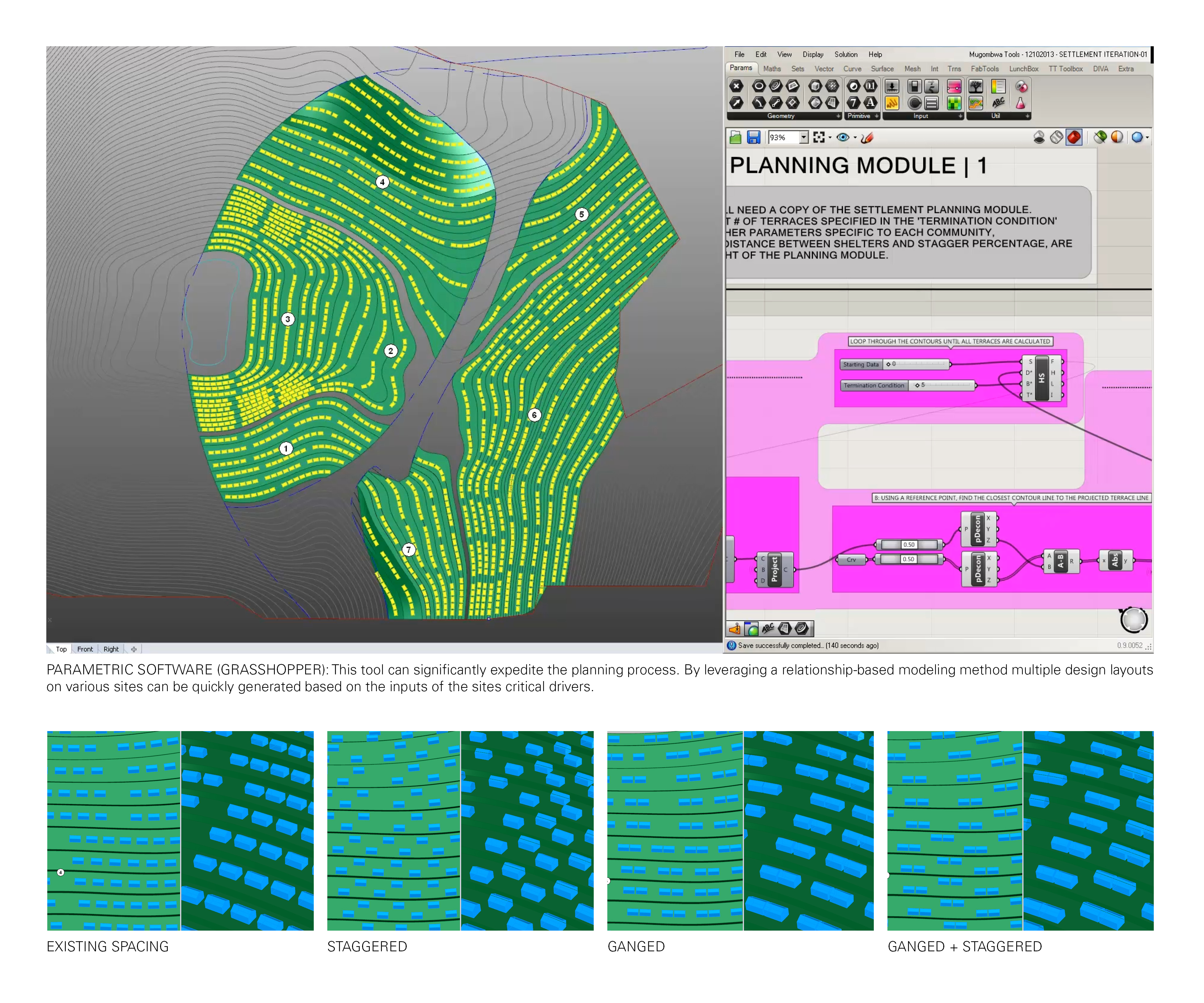
Task: Switch to the Front viewport tab
Action: tap(85, 649)
